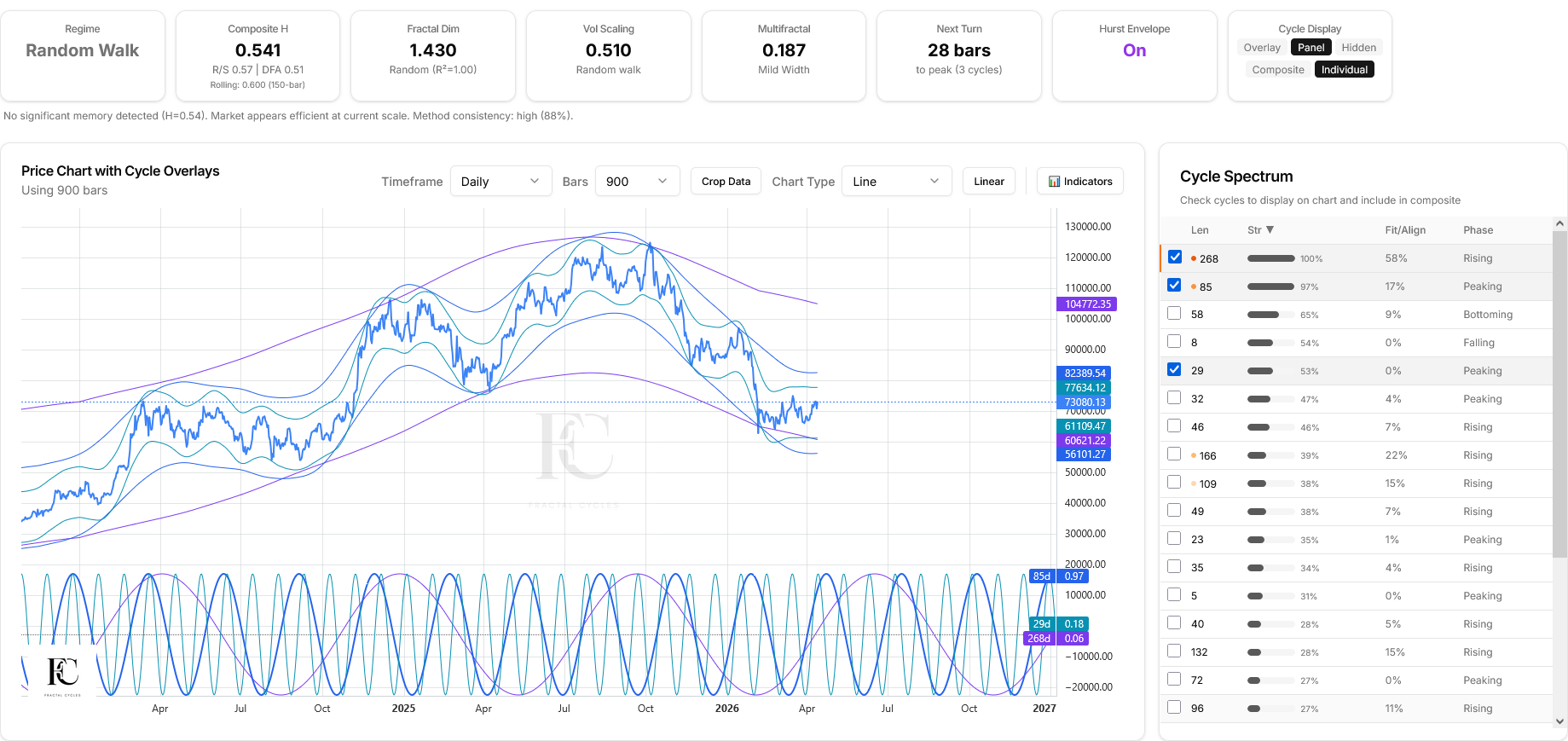
Task: Sort by the Fit/Align column header
Action: pyautogui.click(x=1405, y=230)
